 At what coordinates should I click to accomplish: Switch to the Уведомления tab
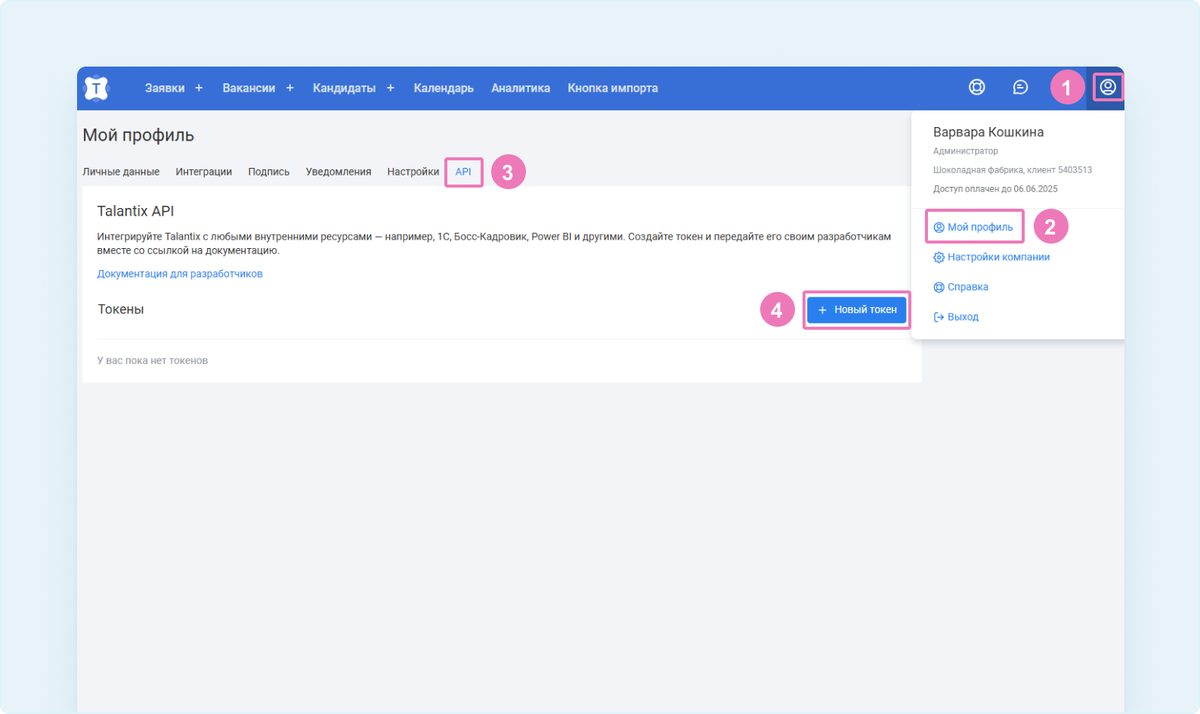click(x=338, y=172)
